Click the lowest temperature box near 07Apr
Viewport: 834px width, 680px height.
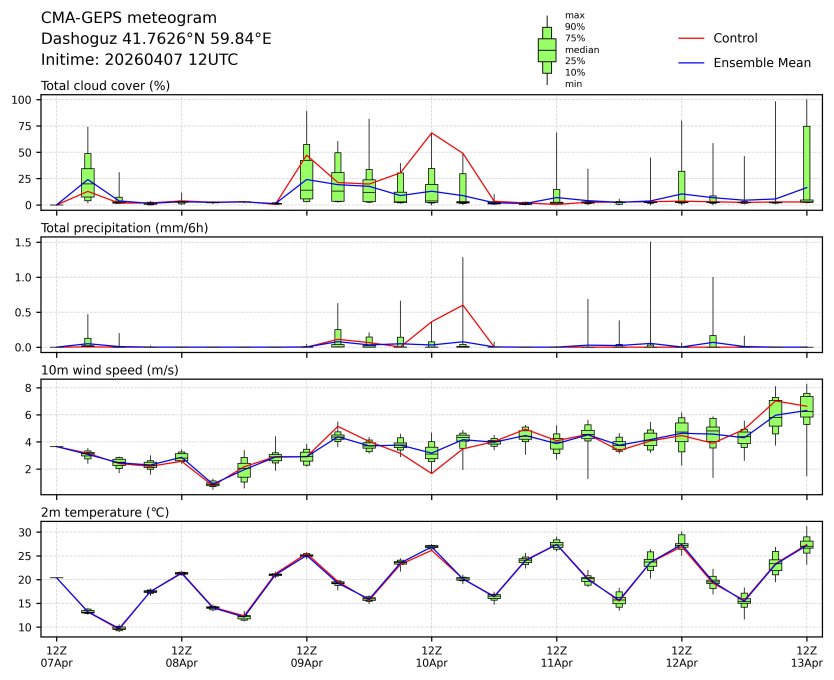pyautogui.click(x=119, y=628)
